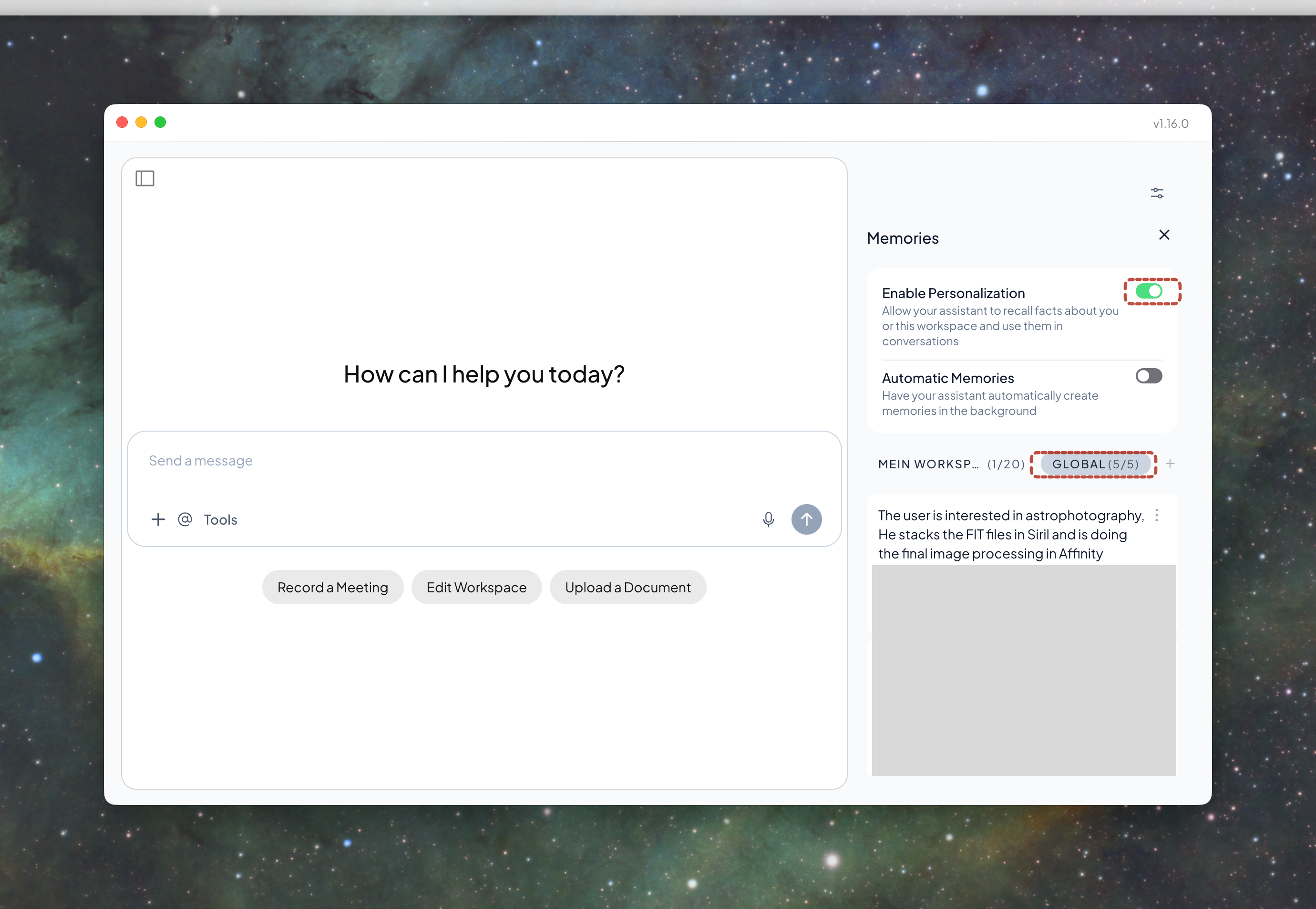This screenshot has width=1316, height=909.
Task: Start voice input with microphone icon
Action: [768, 519]
